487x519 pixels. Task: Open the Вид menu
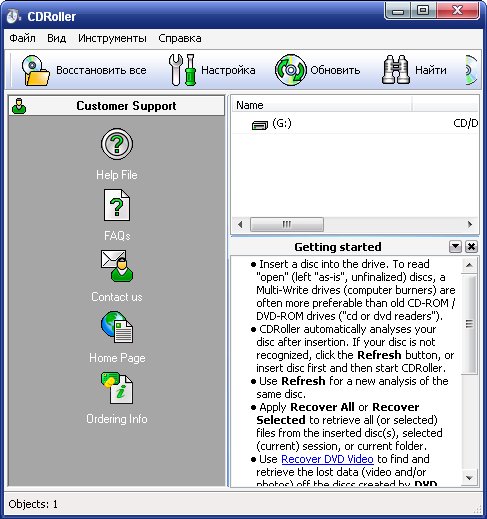[57, 38]
